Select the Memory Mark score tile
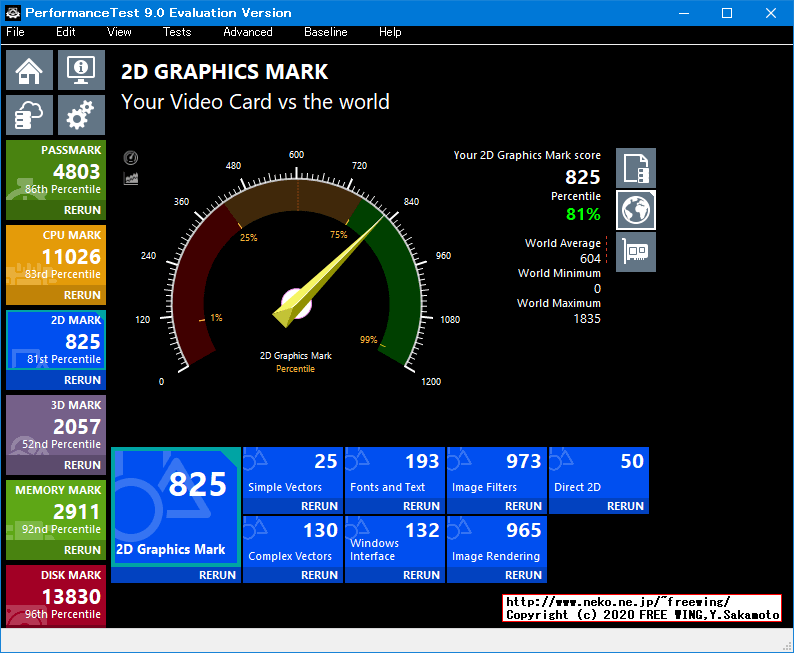The width and height of the screenshot is (794, 653). [56, 511]
